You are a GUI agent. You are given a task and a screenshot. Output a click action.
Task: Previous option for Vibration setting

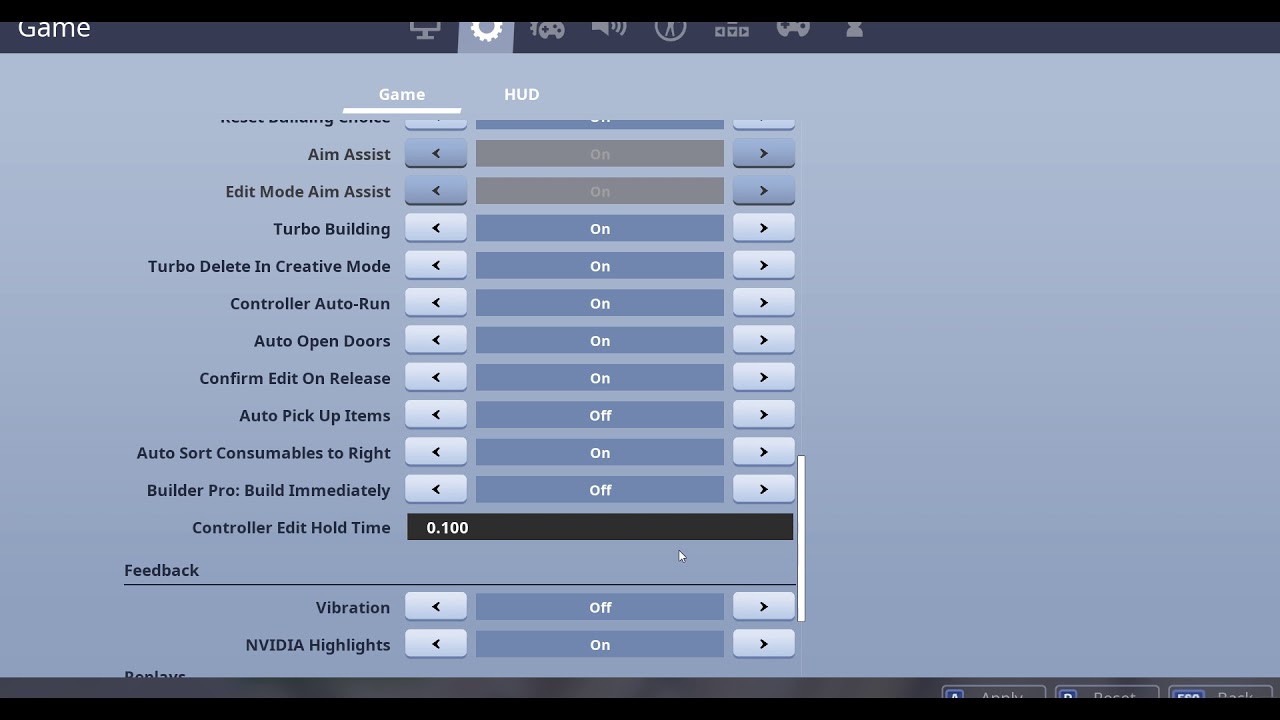(x=436, y=607)
